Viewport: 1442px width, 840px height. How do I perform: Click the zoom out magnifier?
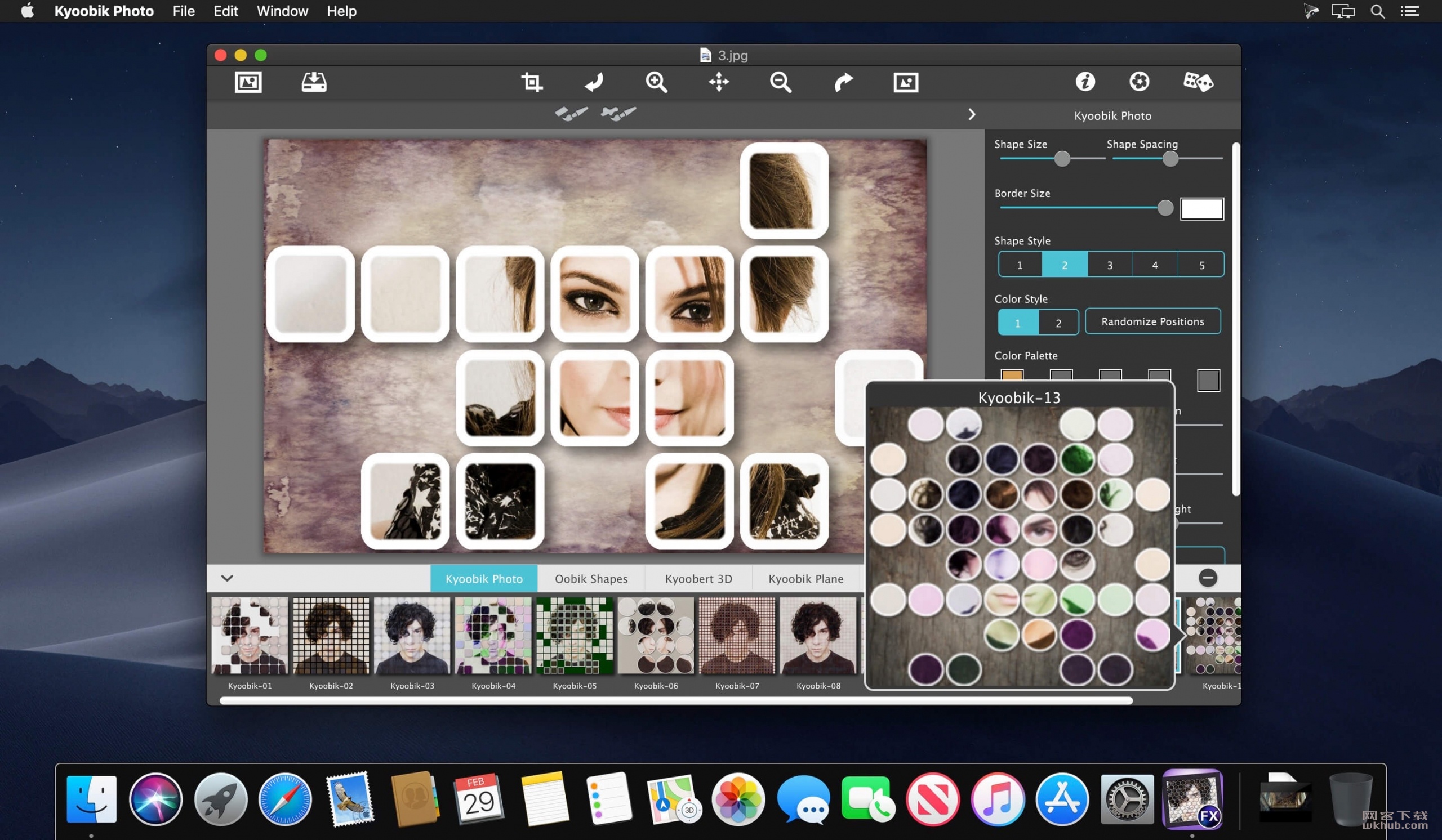tap(781, 82)
